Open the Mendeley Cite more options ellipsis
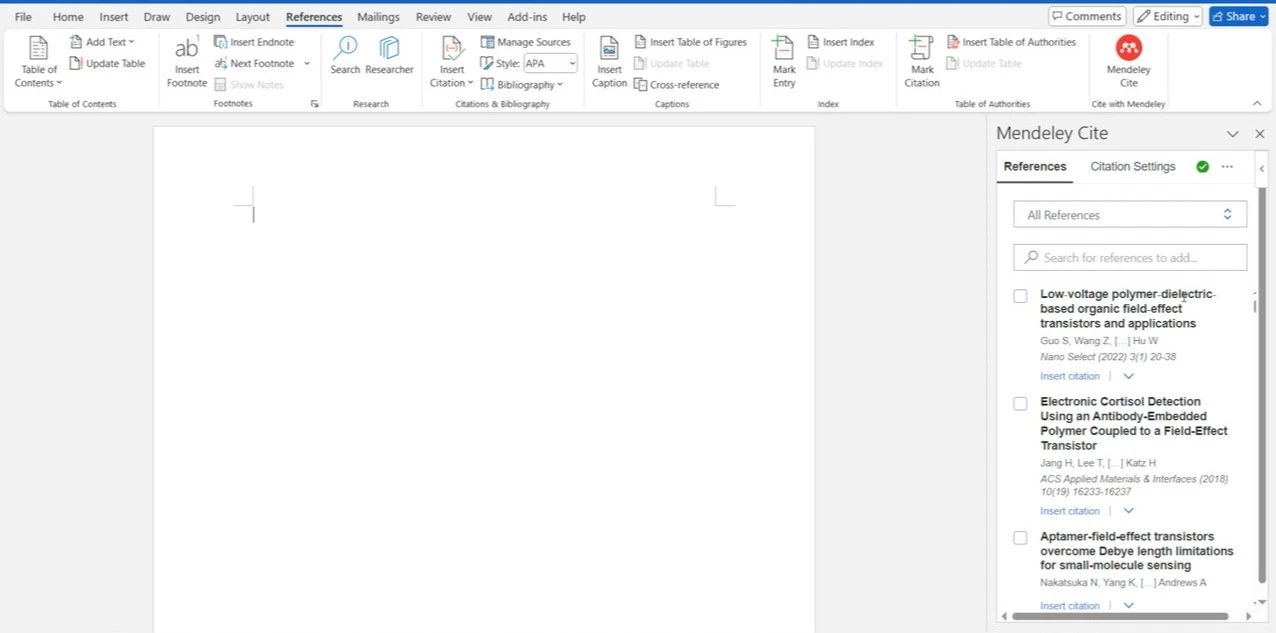This screenshot has width=1276, height=633. [x=1227, y=167]
